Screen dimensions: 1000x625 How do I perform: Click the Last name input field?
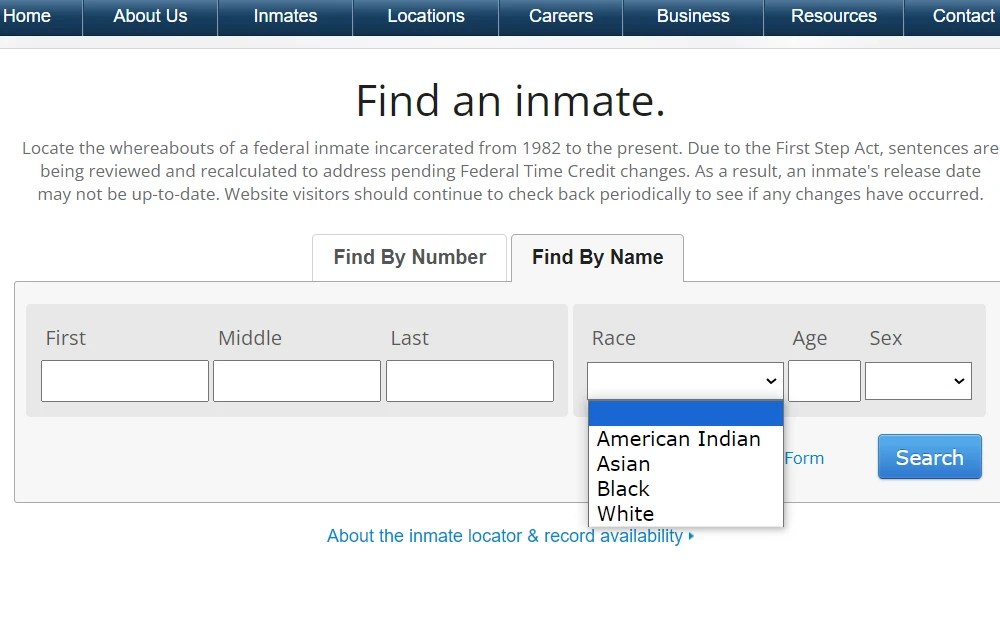point(470,380)
